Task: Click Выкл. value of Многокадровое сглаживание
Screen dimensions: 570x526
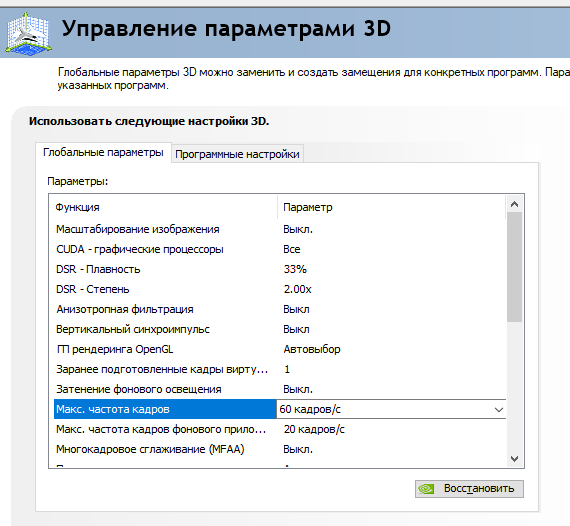Action: click(298, 449)
